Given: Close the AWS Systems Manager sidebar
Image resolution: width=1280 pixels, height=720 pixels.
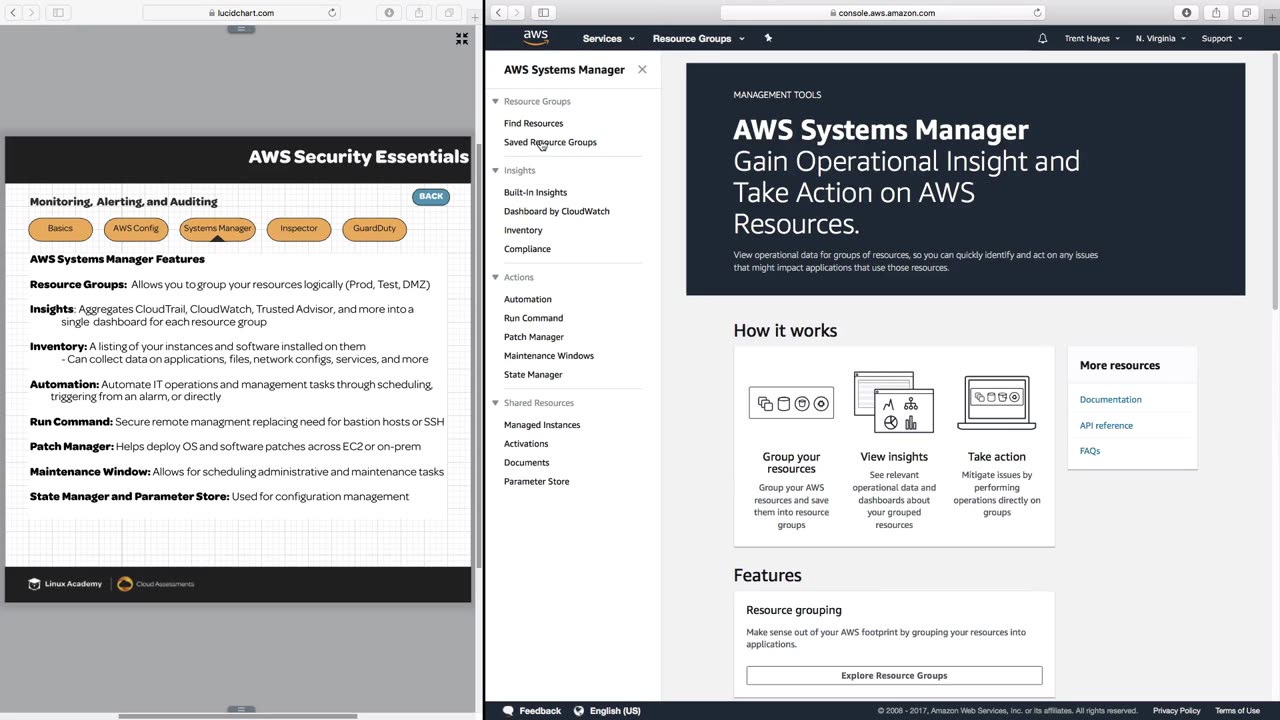Looking at the screenshot, I should pos(642,69).
